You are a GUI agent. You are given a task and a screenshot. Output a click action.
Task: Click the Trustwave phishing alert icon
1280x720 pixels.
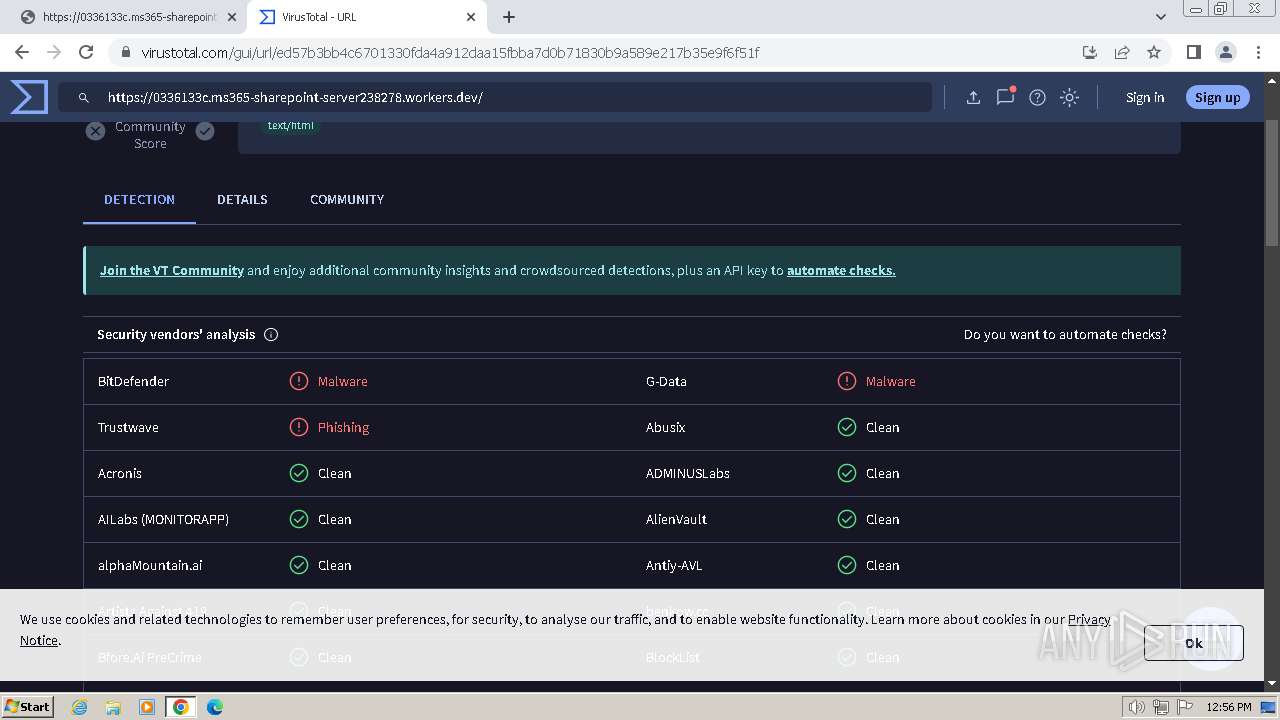(299, 427)
